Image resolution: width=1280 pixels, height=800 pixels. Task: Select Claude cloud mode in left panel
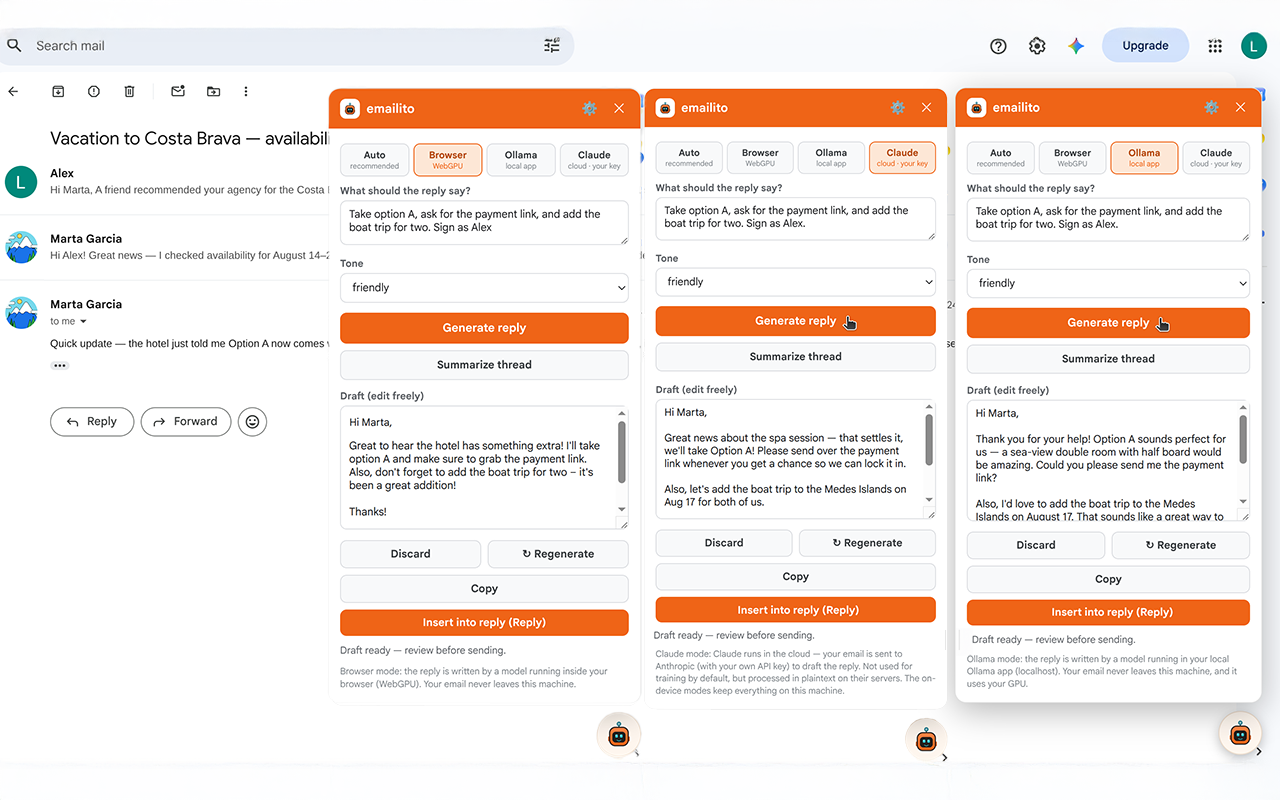tap(594, 160)
